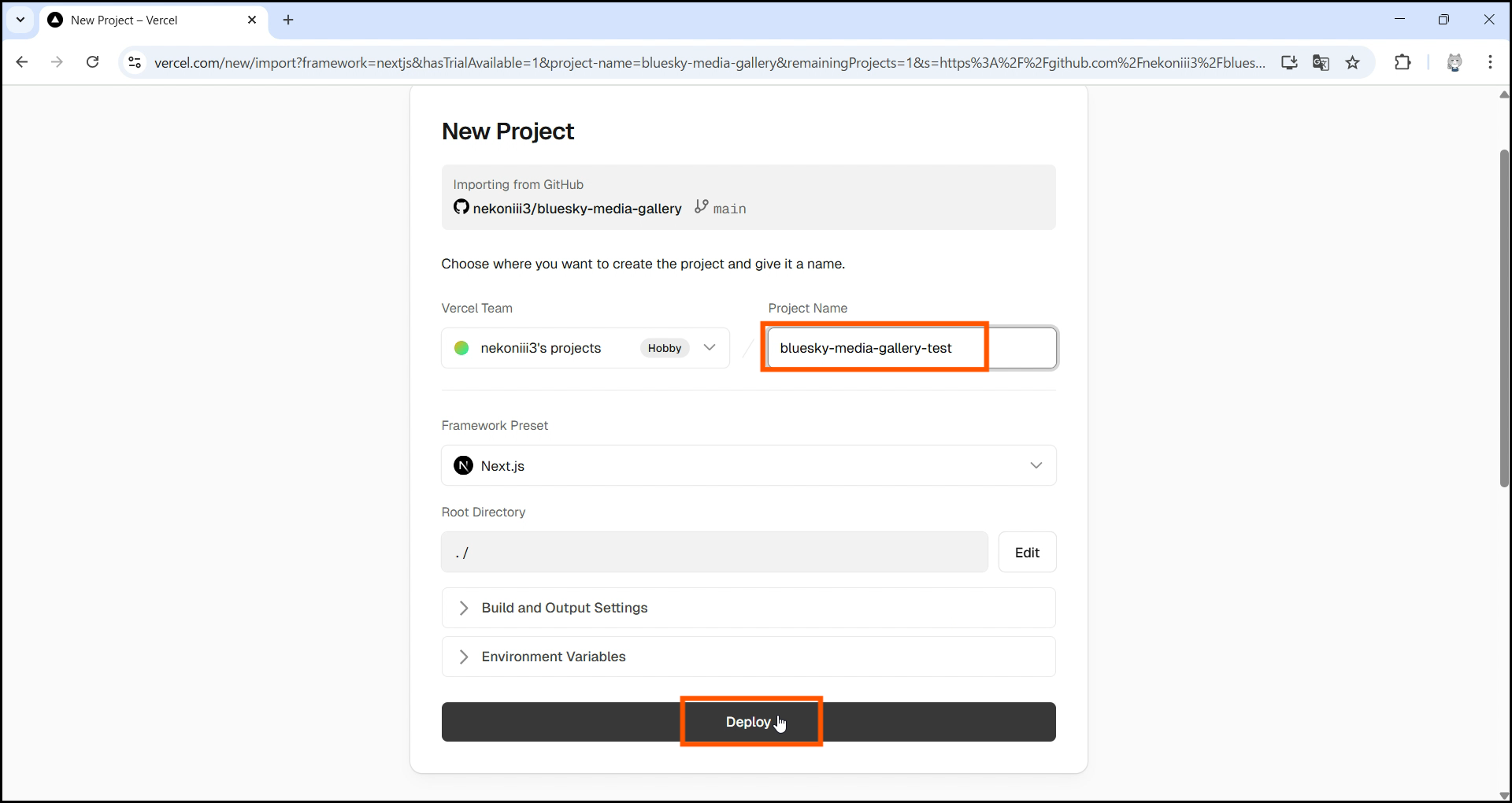Click the Hobby plan badge
Screen dimensions: 1512x803
[x=665, y=348]
